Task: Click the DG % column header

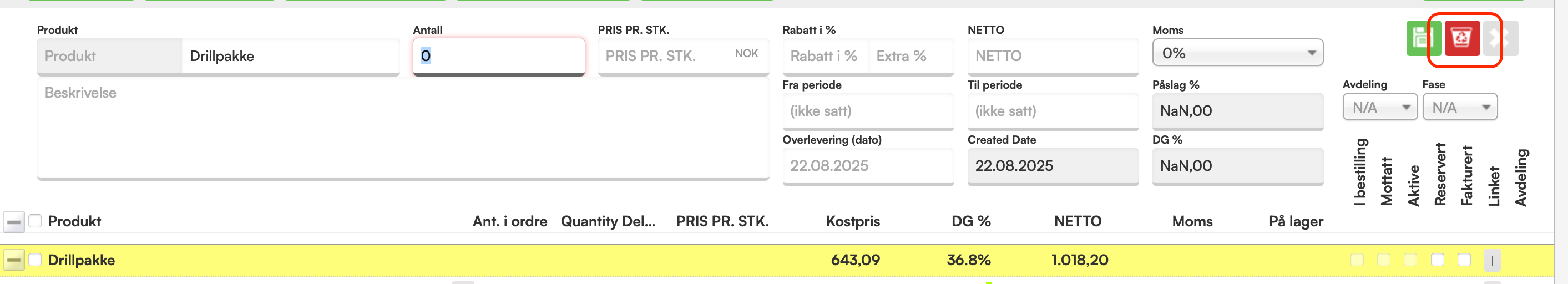Action: 971,221
